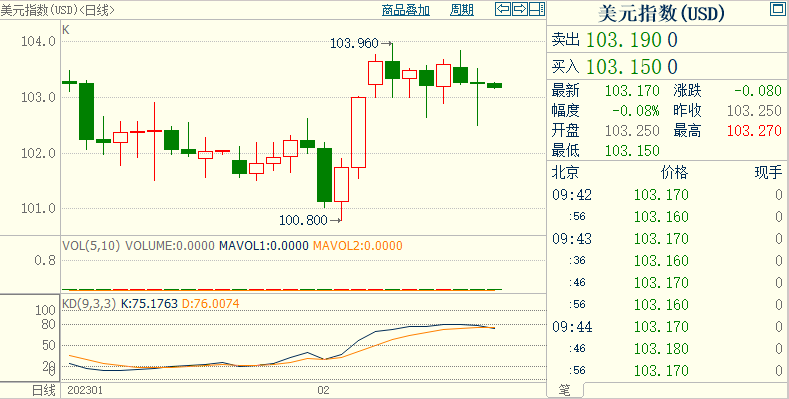Click the K indicator label on chart
Image resolution: width=789 pixels, height=399 pixels.
[x=65, y=30]
